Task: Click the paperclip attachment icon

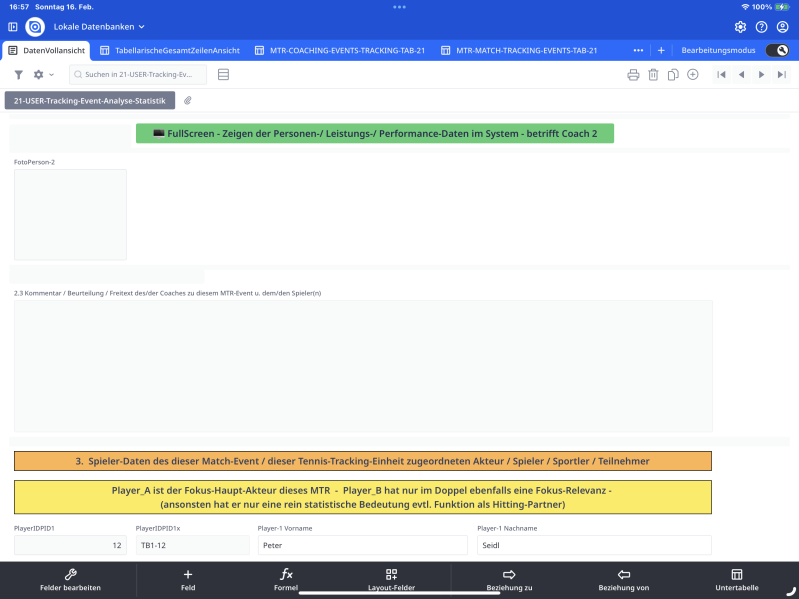Action: [x=188, y=101]
